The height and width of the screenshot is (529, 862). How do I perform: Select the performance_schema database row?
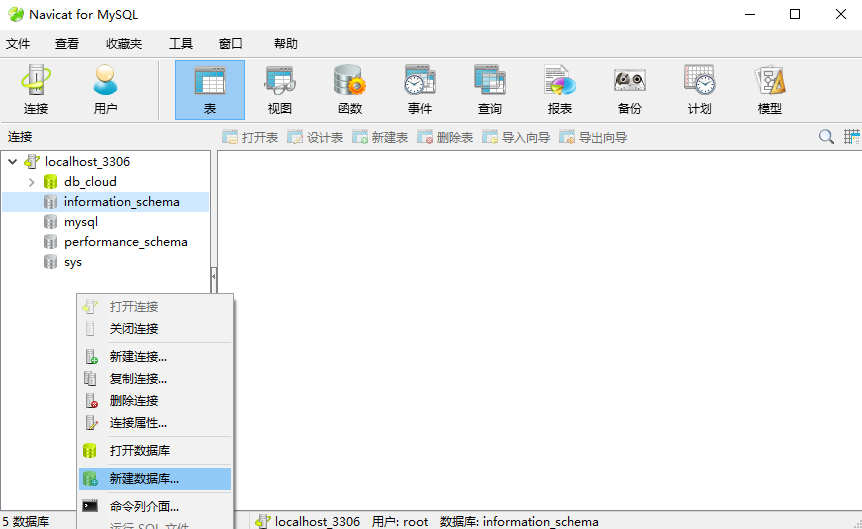pos(106,242)
